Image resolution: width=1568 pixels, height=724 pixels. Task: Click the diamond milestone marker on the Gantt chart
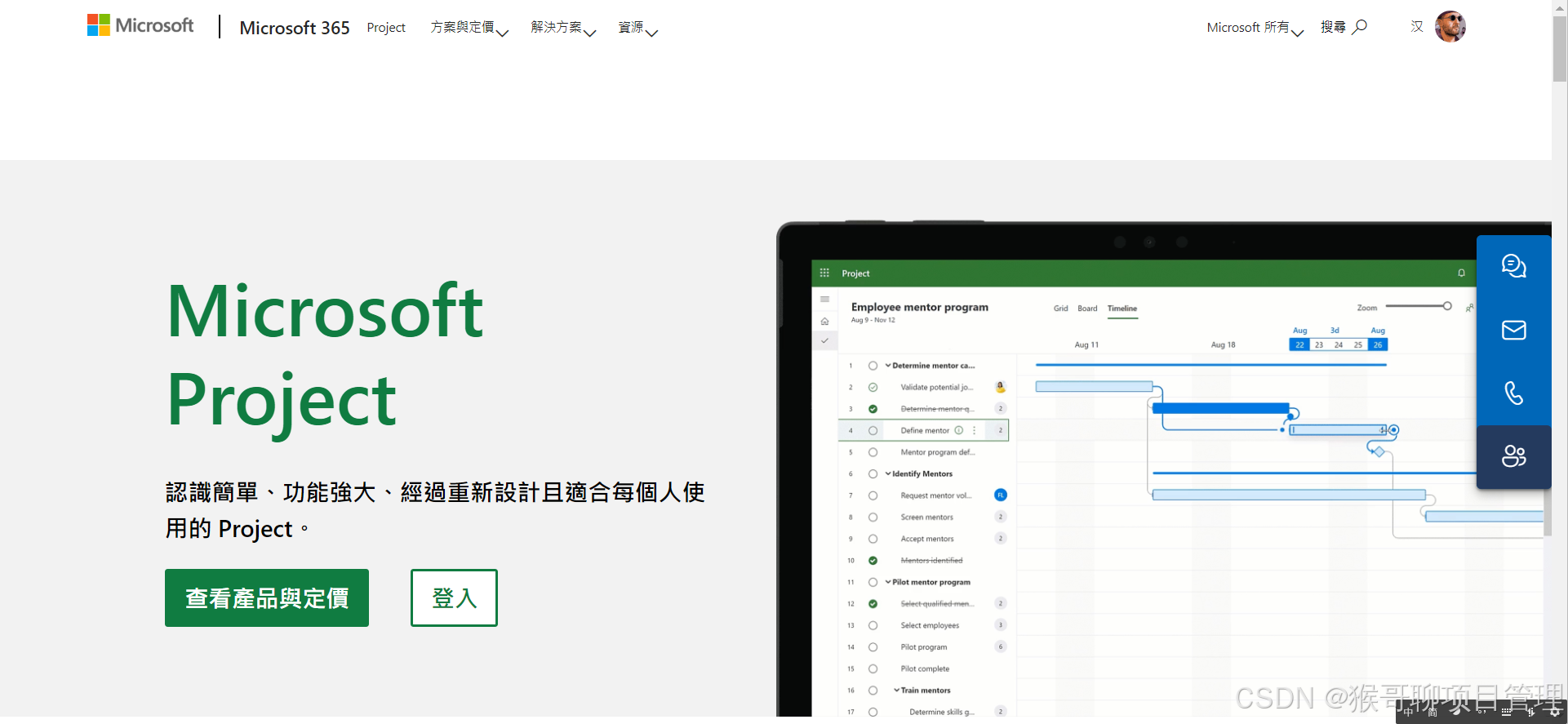[x=1379, y=451]
